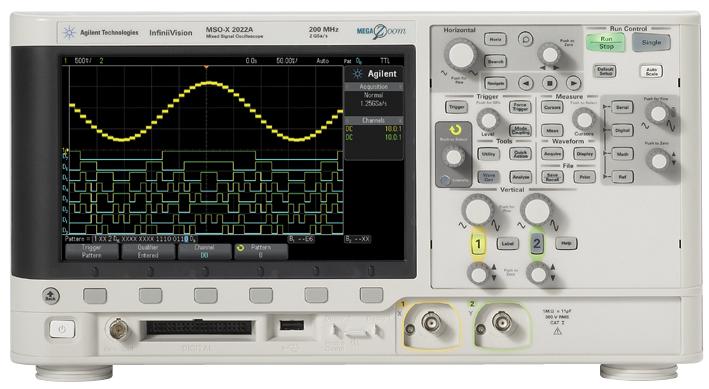Open the Channel D0 softkey selector
Viewport: 709px width, 389px height.
tap(204, 251)
